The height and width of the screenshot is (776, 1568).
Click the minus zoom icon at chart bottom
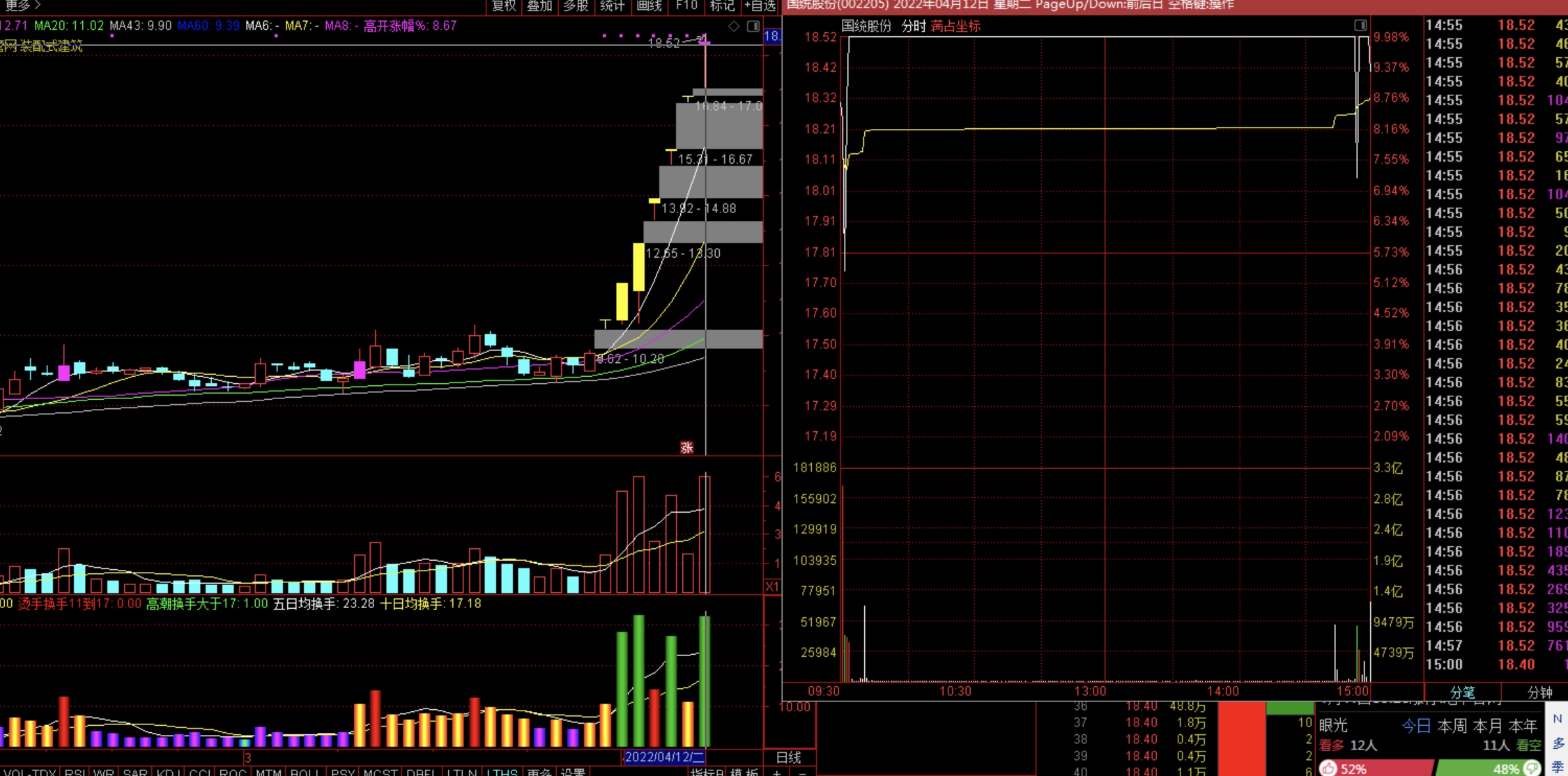[802, 772]
